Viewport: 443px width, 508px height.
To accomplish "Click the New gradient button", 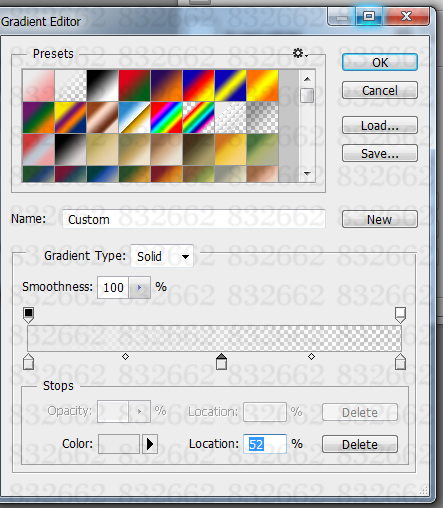I will click(x=380, y=219).
